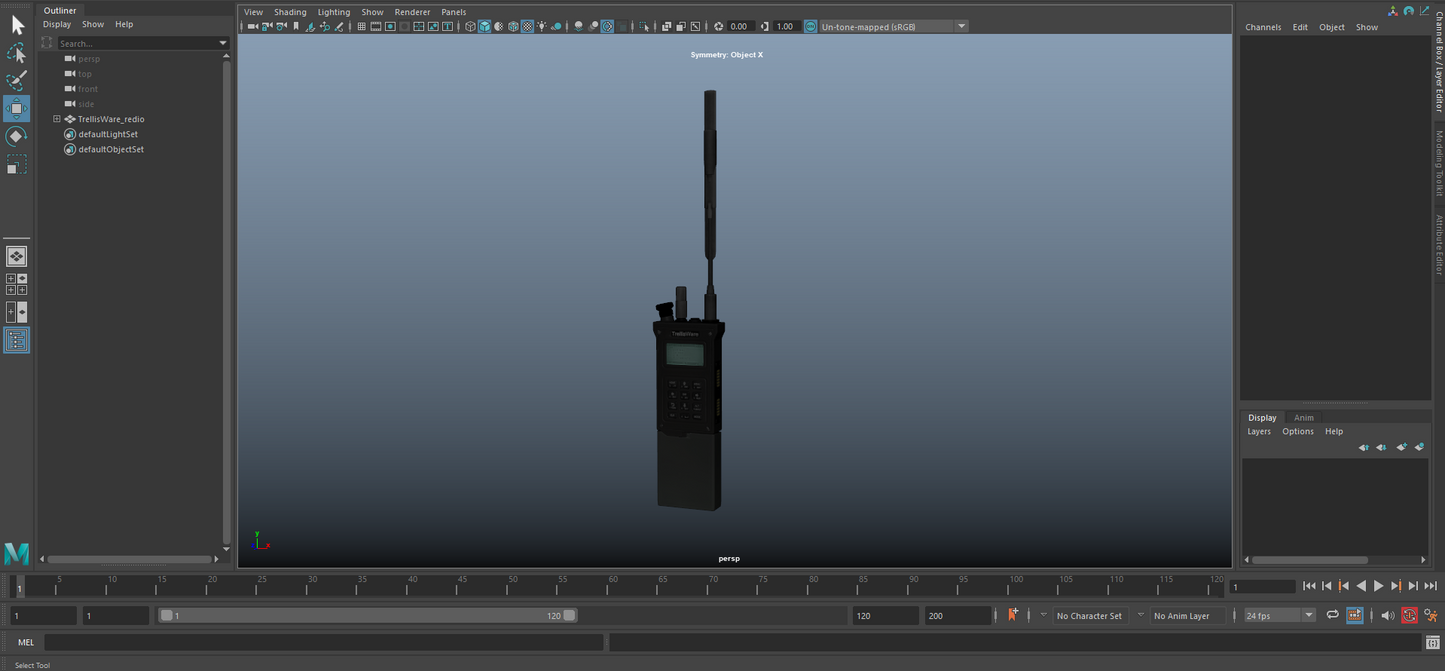Select the Scale tool
This screenshot has width=1445, height=671.
(x=16, y=165)
